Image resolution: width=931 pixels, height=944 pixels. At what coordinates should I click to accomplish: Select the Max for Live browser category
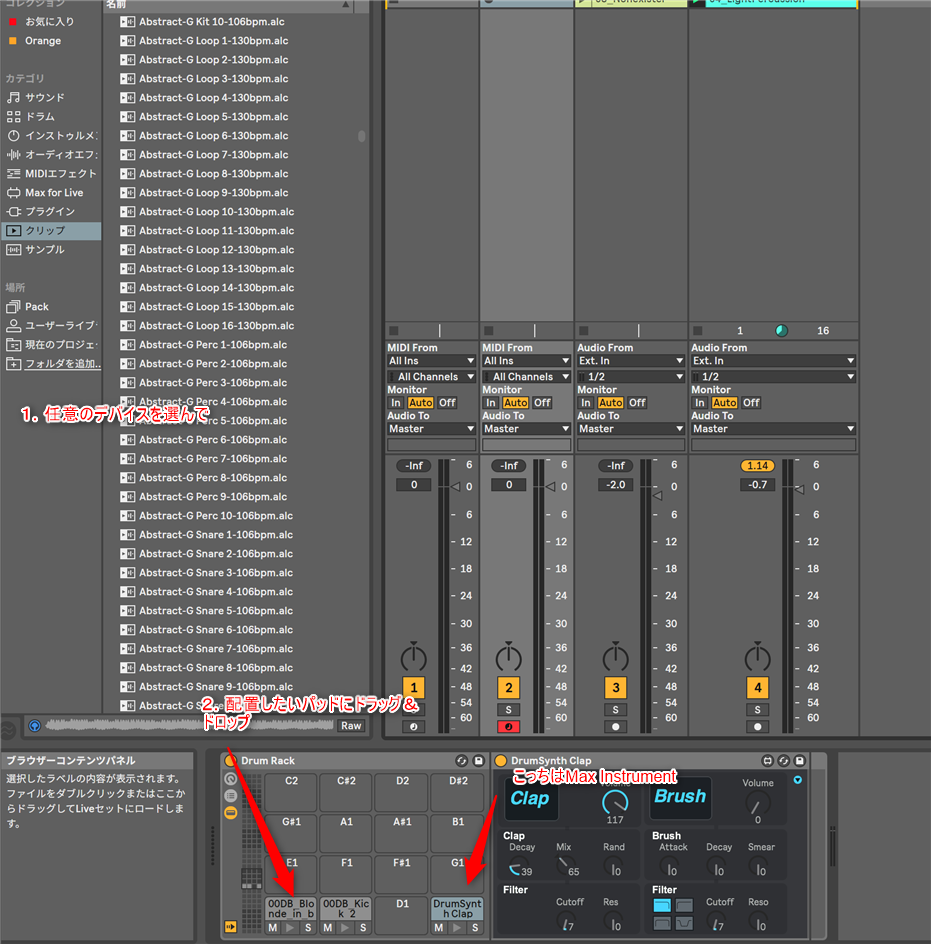(x=53, y=193)
